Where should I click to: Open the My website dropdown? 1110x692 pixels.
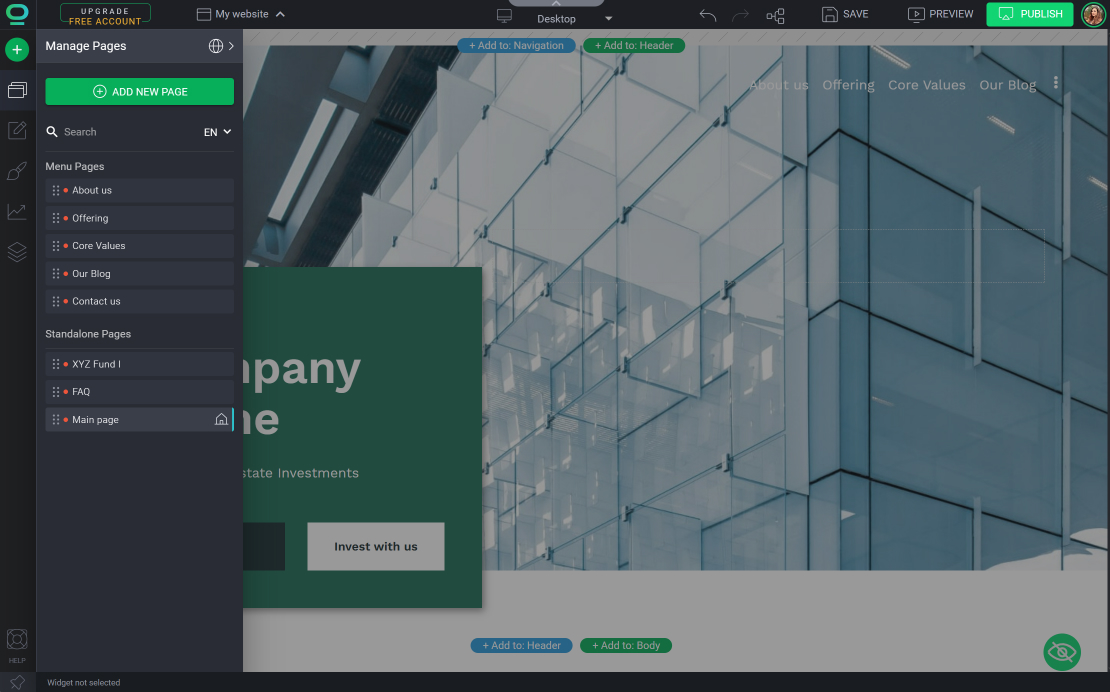[x=241, y=14]
